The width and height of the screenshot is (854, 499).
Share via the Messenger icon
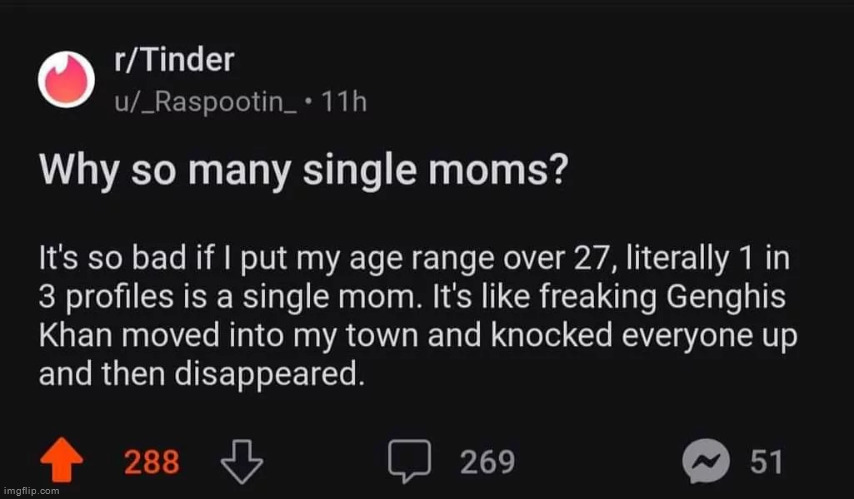(706, 461)
